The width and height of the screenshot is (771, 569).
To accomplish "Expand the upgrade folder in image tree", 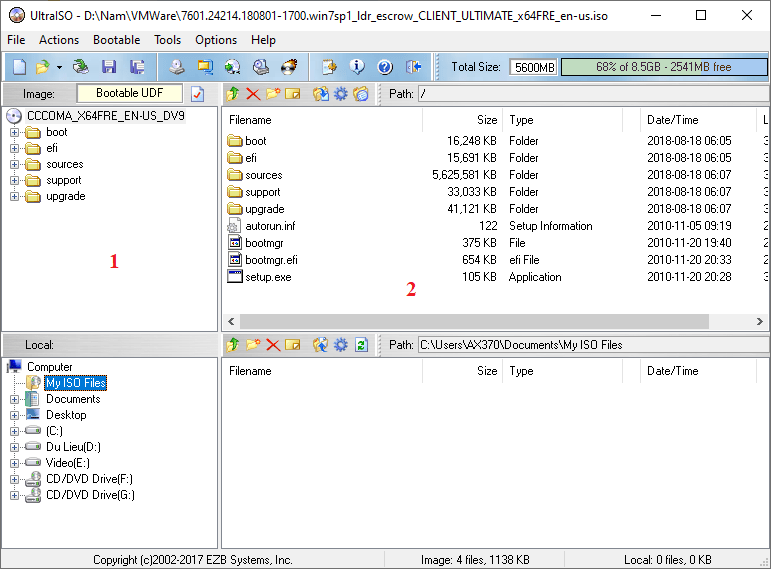I will (x=14, y=196).
